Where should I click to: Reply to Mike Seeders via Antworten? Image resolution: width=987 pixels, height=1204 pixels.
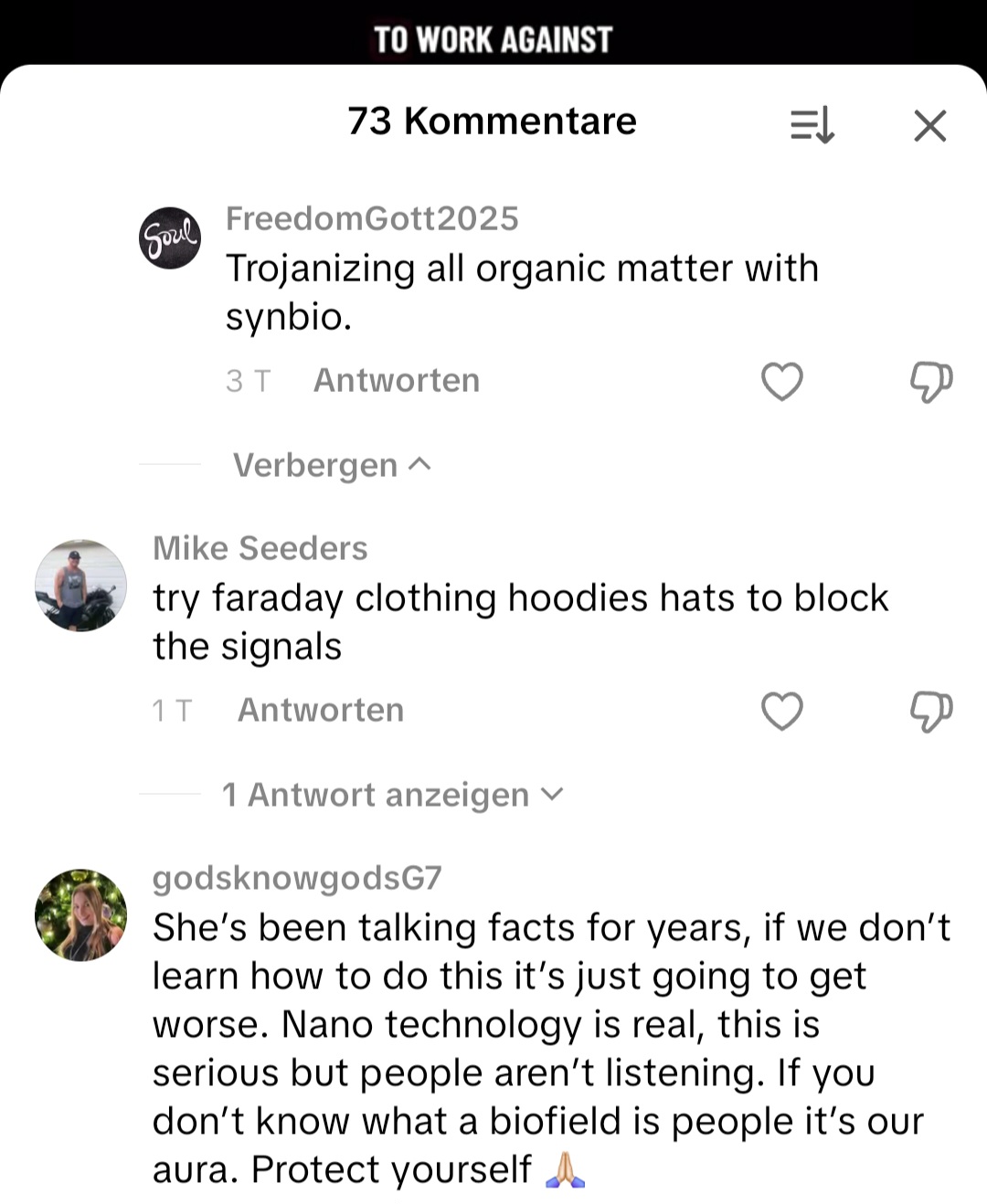[x=320, y=710]
